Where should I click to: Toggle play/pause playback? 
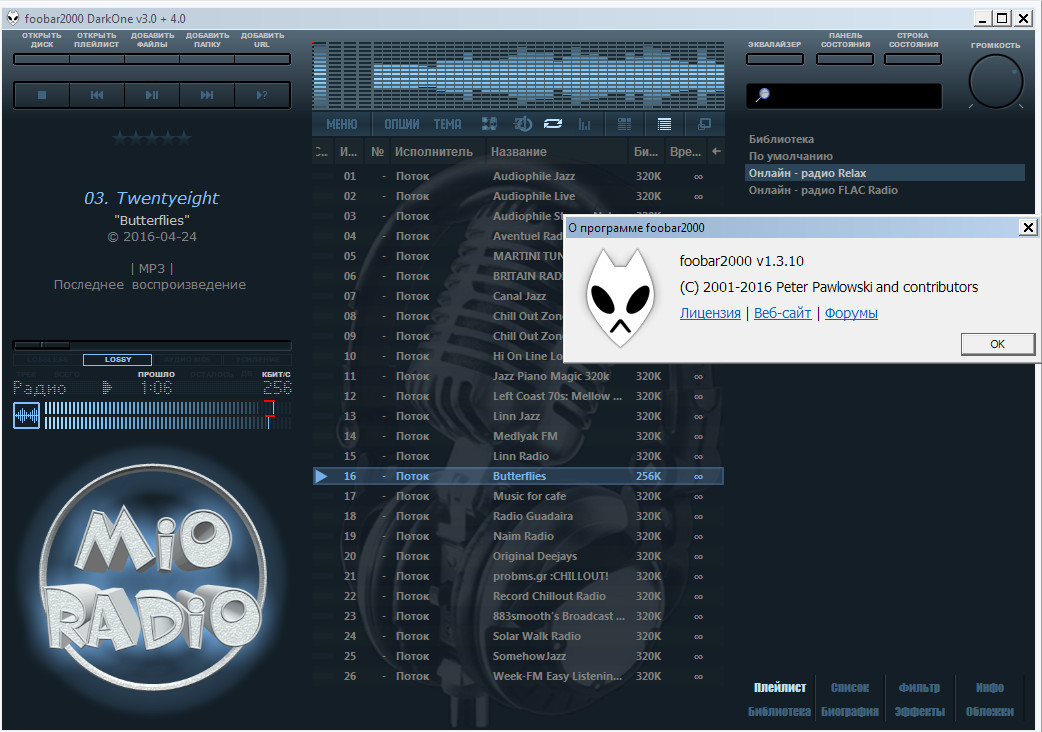152,95
